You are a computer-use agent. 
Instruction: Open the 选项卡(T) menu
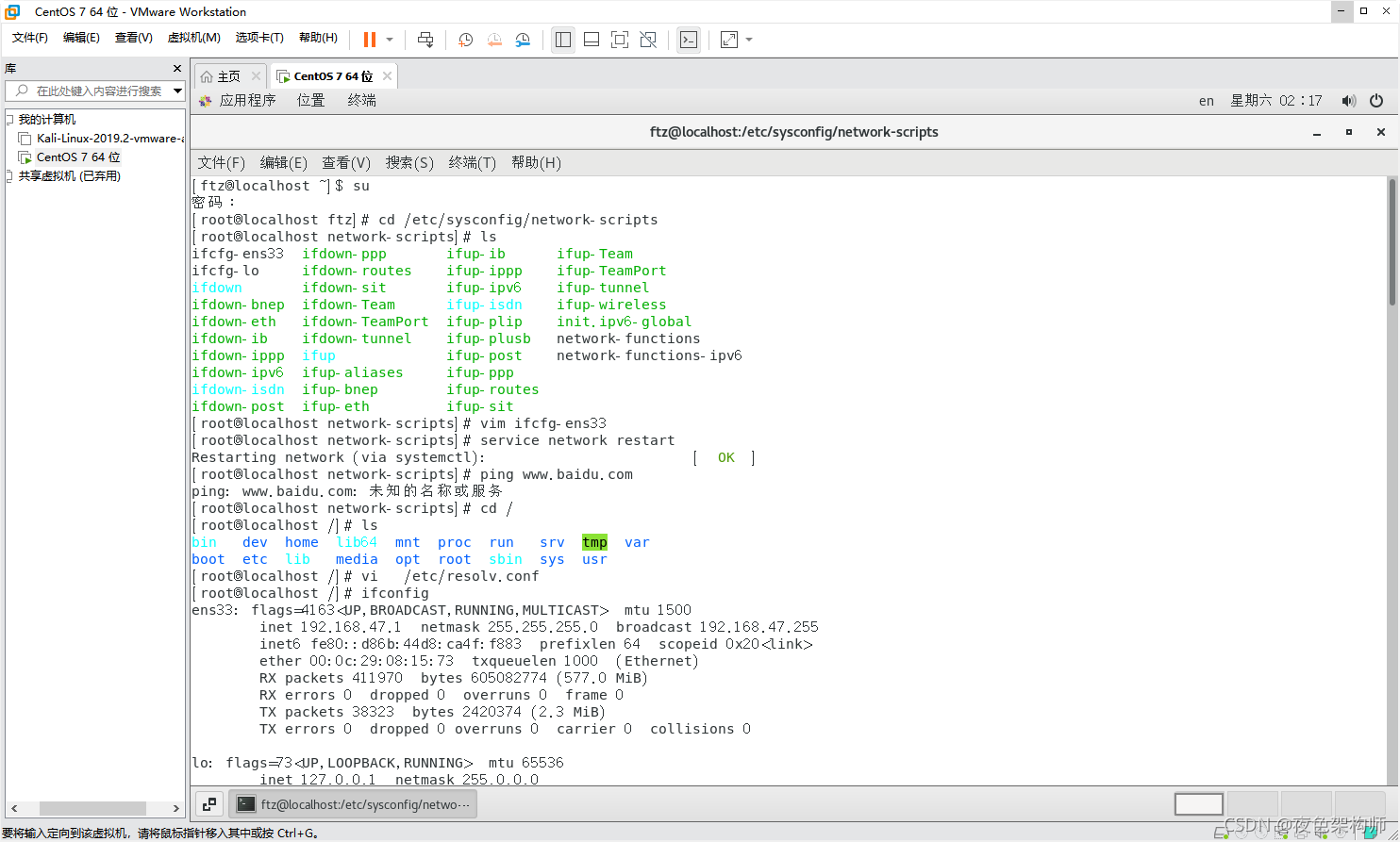click(259, 38)
